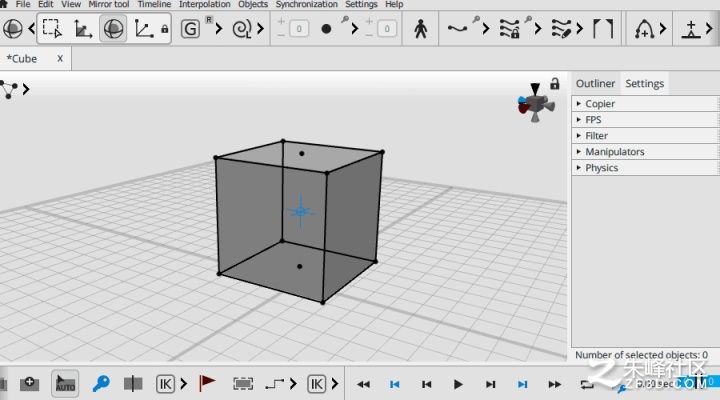Switch to the Settings panel tab
720x400 pixels.
click(x=644, y=84)
